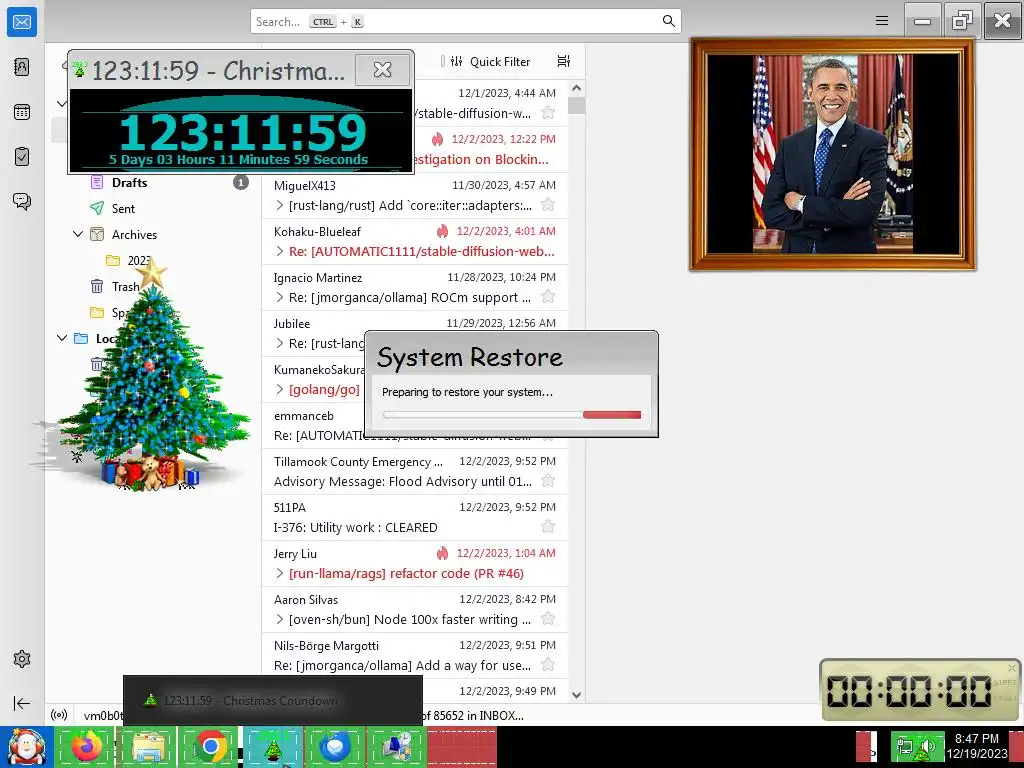Toggle the Quick Filter bar
Image resolution: width=1024 pixels, height=768 pixels.
[490, 61]
